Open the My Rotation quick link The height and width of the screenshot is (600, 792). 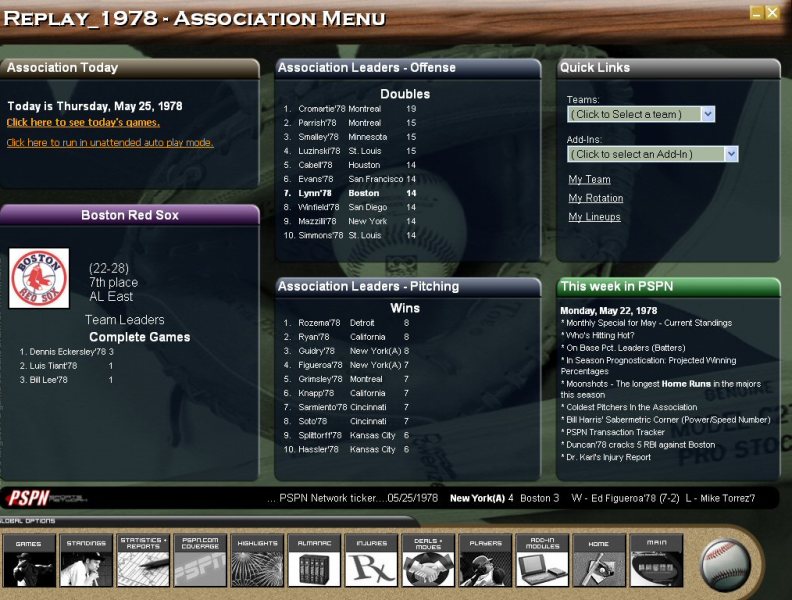[595, 198]
